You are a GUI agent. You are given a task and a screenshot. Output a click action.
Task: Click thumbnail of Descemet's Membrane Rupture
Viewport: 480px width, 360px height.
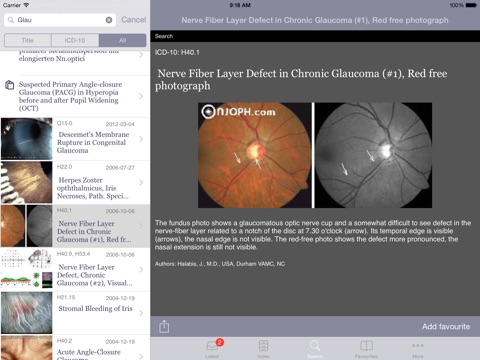(x=26, y=139)
